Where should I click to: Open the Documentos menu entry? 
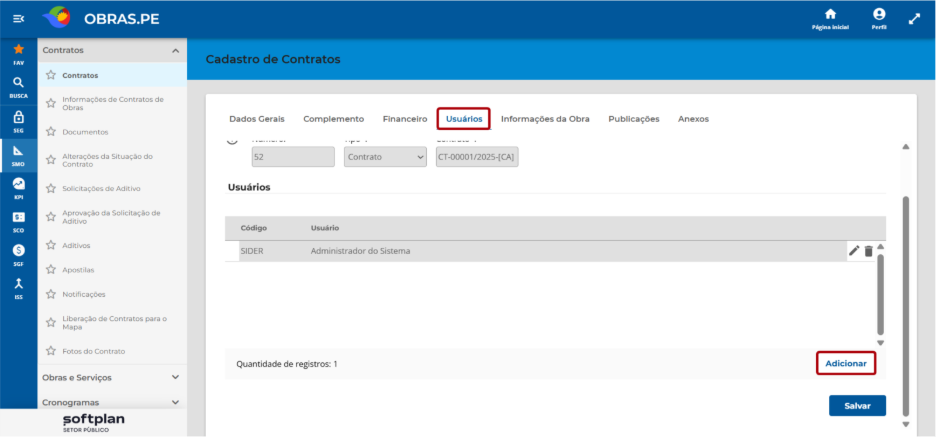pyautogui.click(x=85, y=131)
